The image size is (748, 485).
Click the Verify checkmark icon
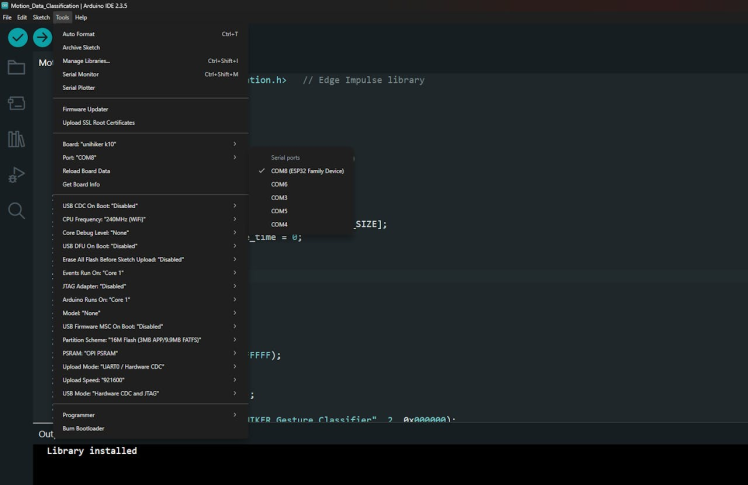18,37
